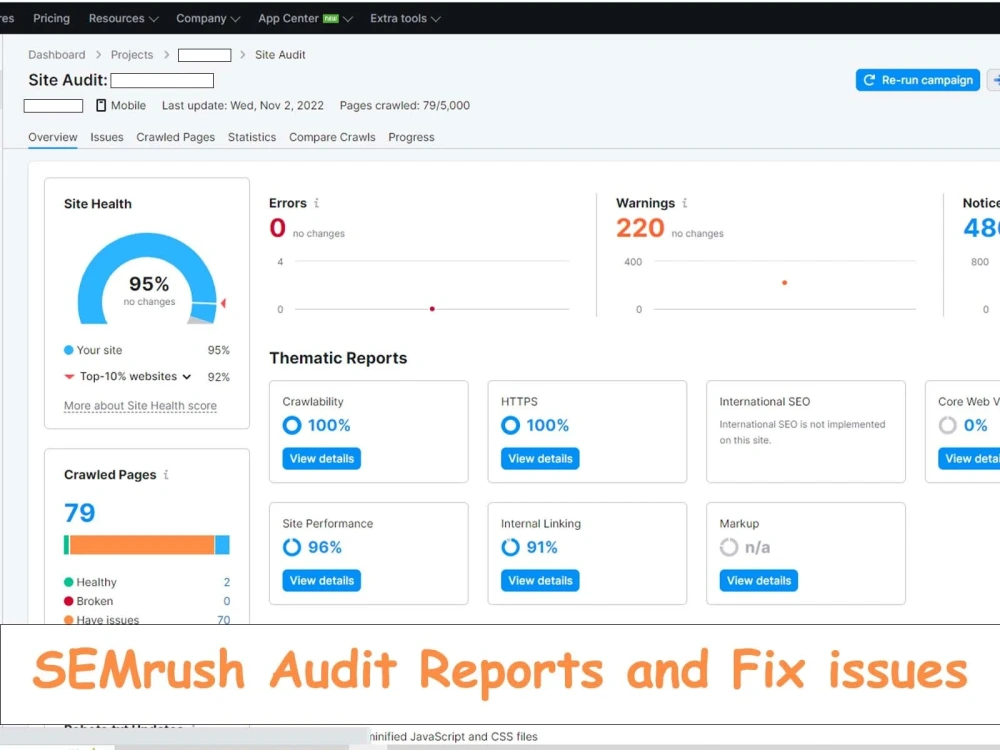Click the Markup n/a ring icon
Screen dimensions: 1000x750
pyautogui.click(x=729, y=547)
